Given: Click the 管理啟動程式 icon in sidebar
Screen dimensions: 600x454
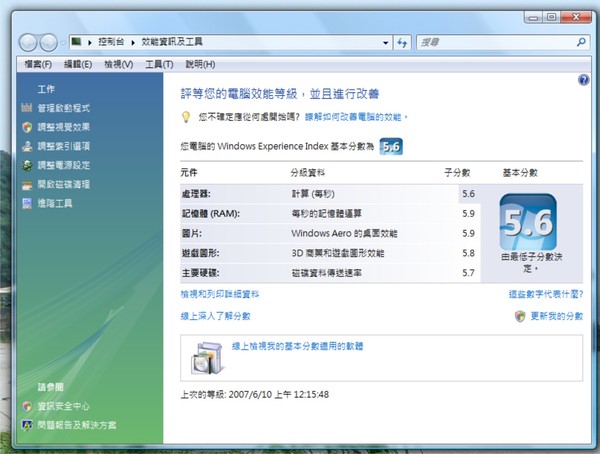Looking at the screenshot, I should pyautogui.click(x=27, y=108).
